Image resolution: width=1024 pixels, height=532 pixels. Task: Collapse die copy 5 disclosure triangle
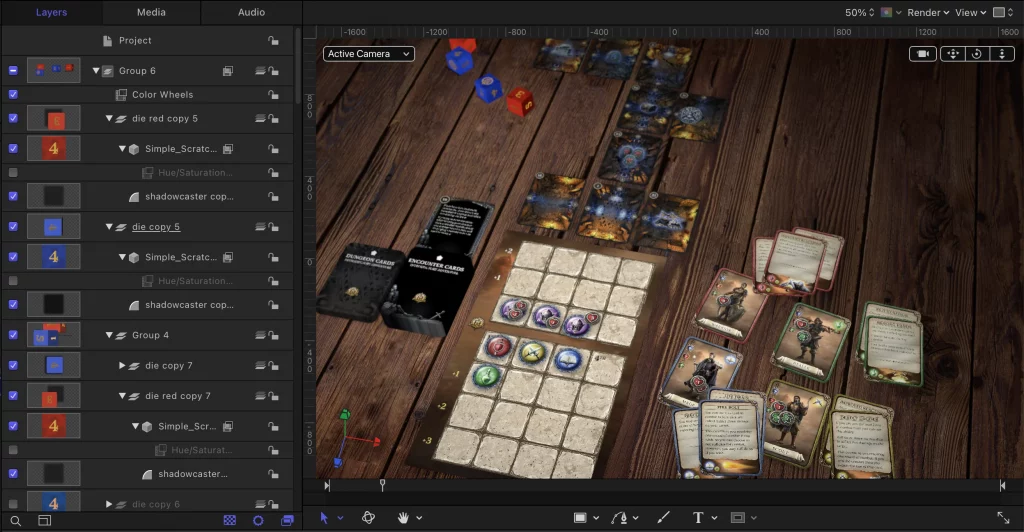[109, 227]
